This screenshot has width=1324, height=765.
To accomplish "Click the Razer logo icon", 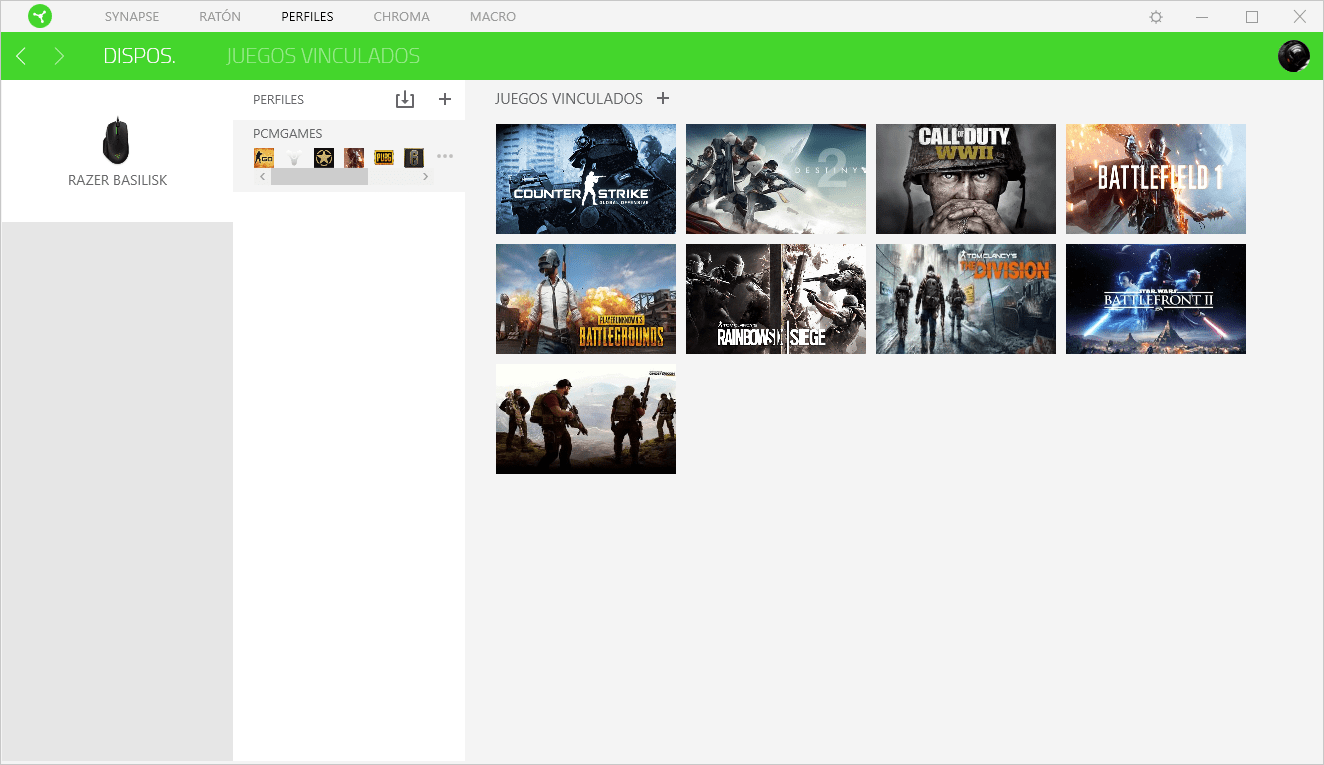I will pos(40,16).
